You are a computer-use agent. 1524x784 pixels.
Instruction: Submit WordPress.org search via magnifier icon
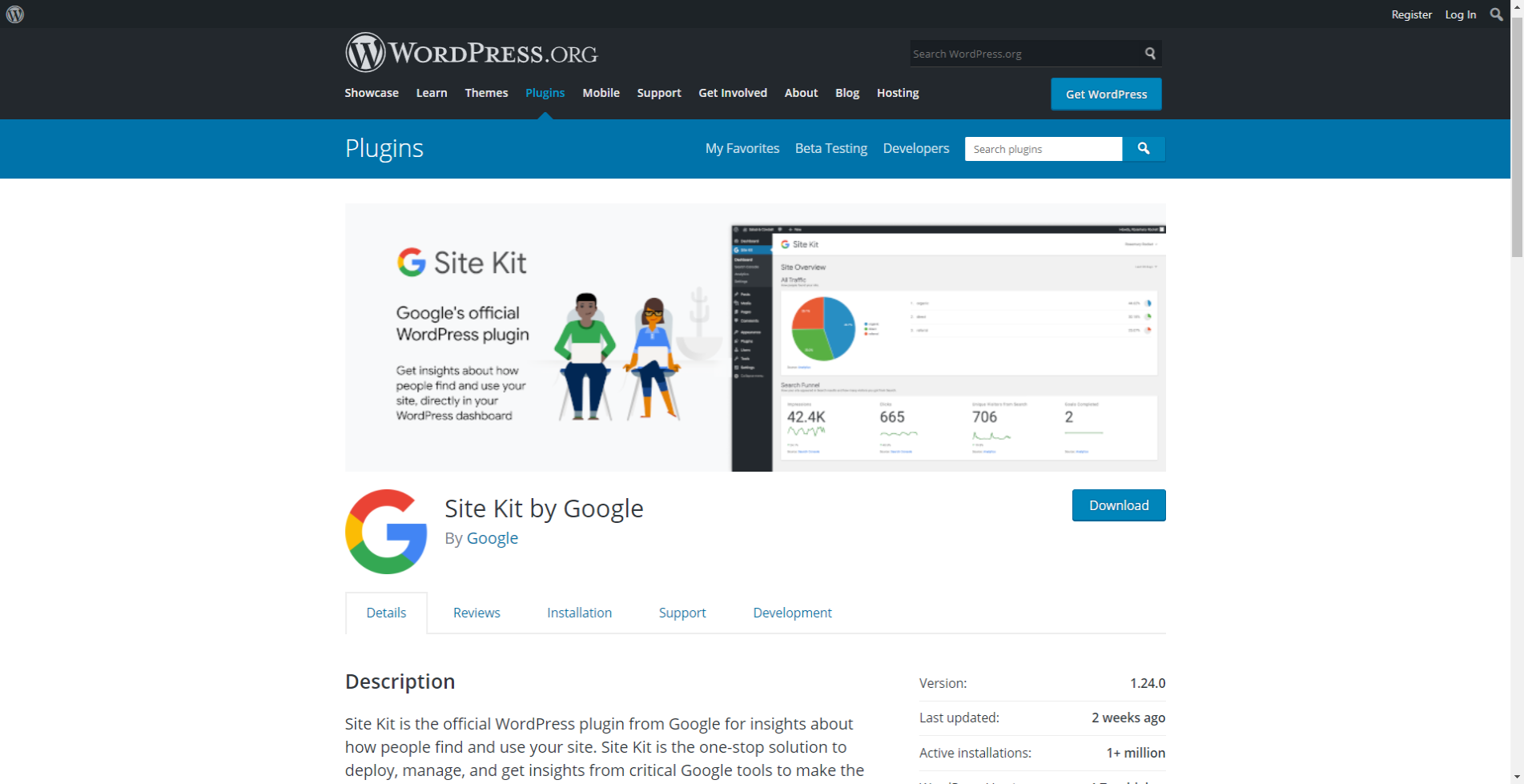click(1150, 54)
